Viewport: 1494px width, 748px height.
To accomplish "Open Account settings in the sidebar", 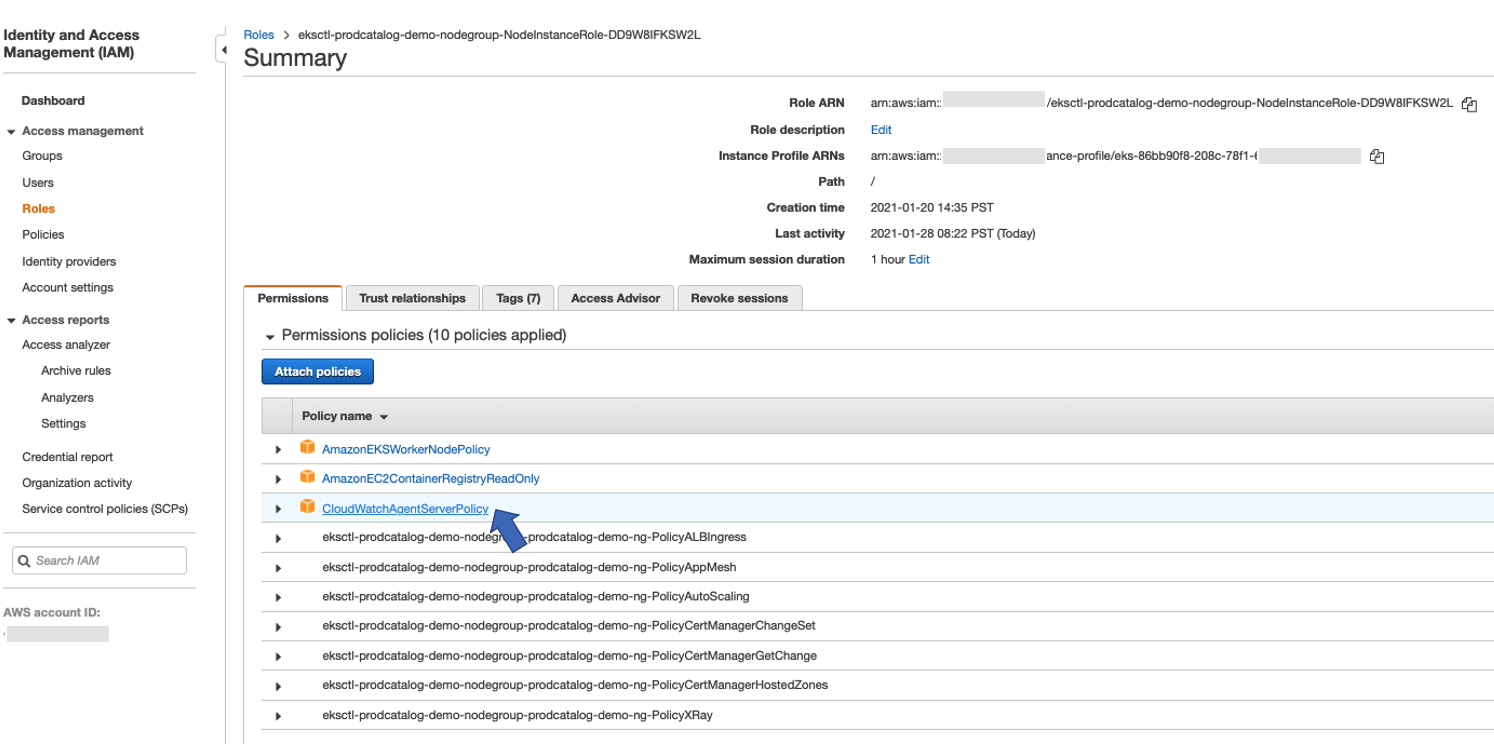I will (x=68, y=288).
